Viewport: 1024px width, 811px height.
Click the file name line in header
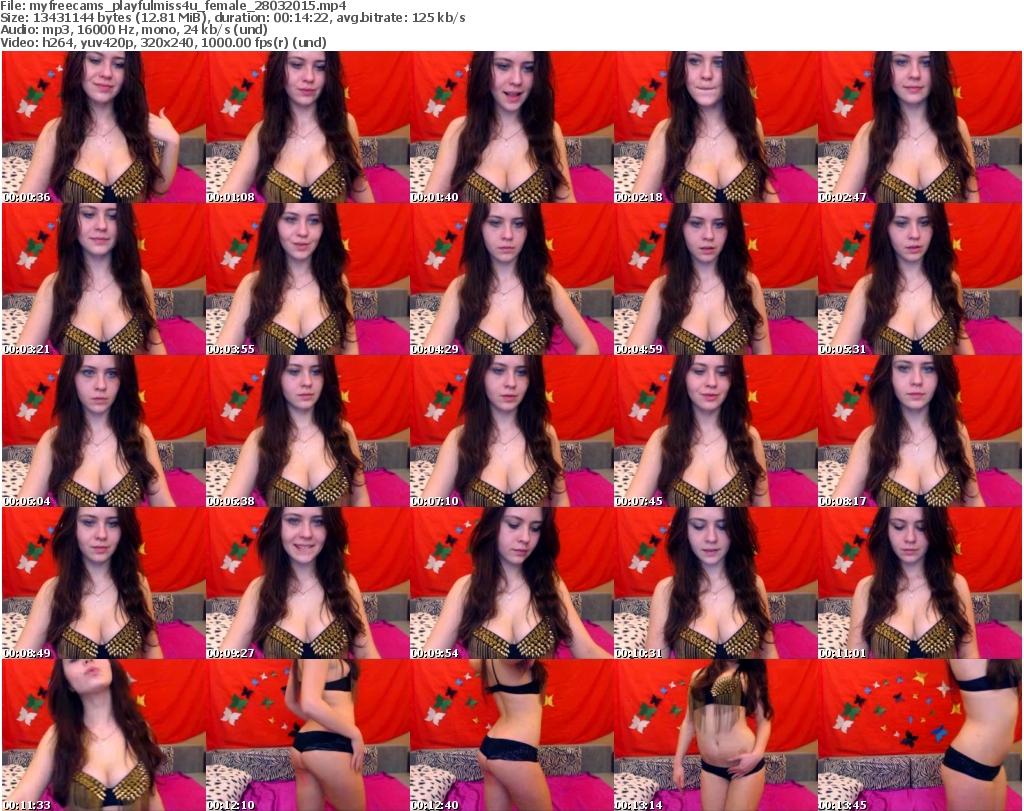tap(173, 6)
